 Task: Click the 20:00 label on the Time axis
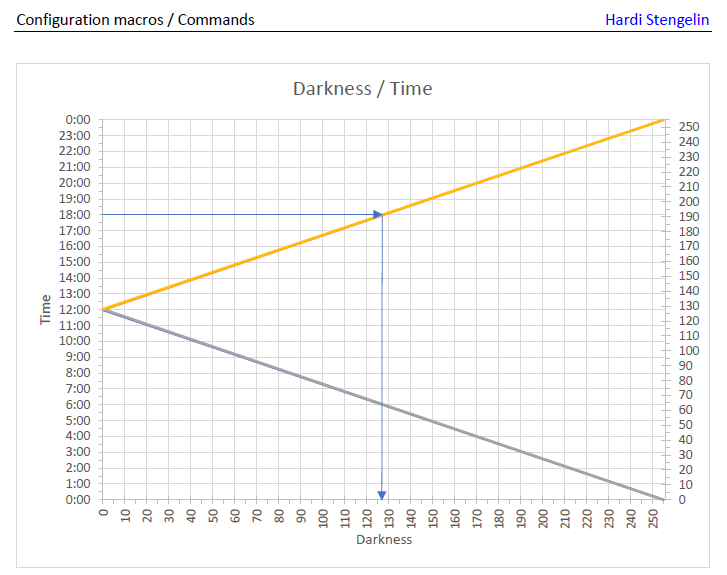coord(75,183)
